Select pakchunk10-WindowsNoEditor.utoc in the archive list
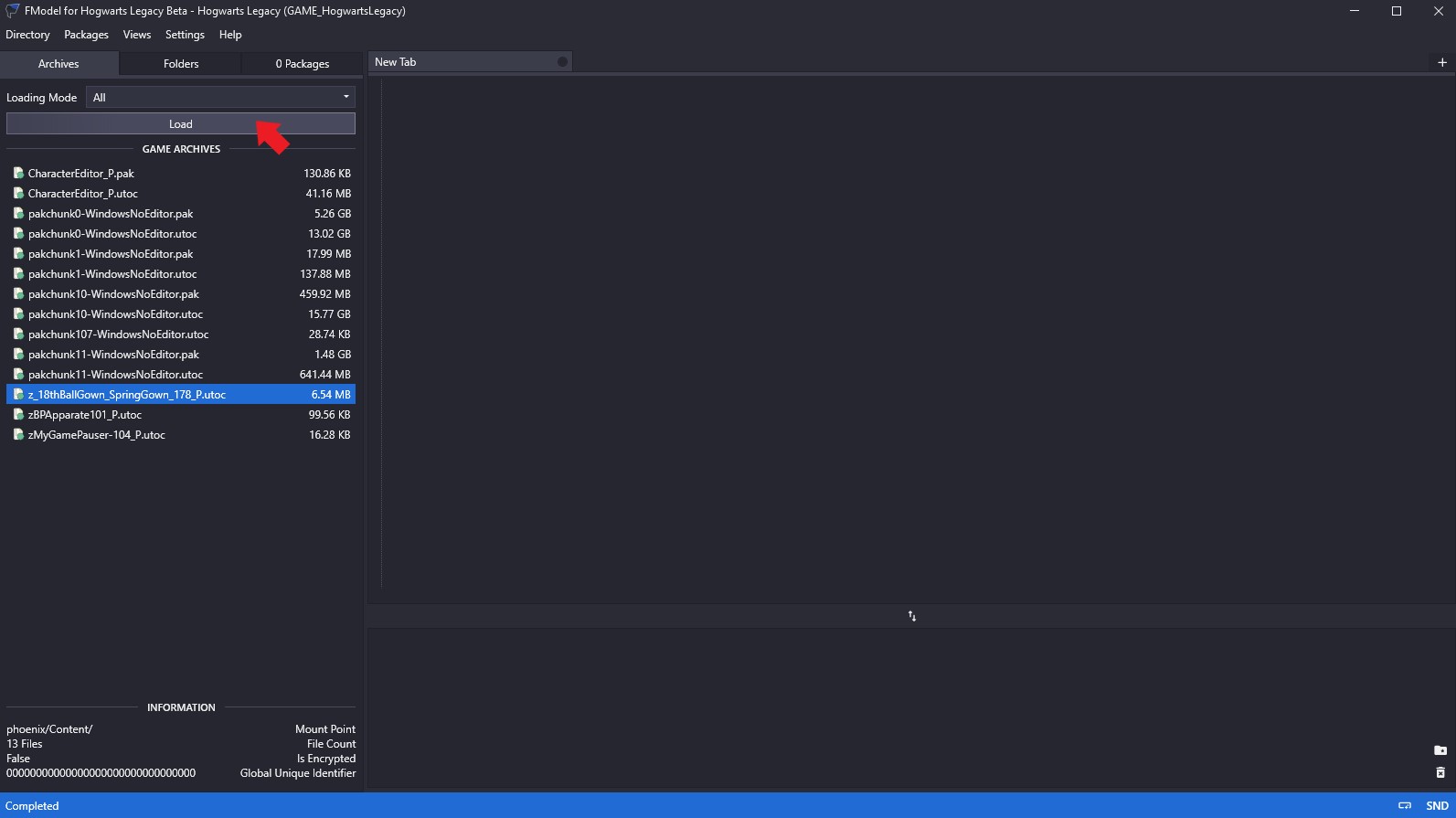This screenshot has width=1456, height=818. click(181, 314)
